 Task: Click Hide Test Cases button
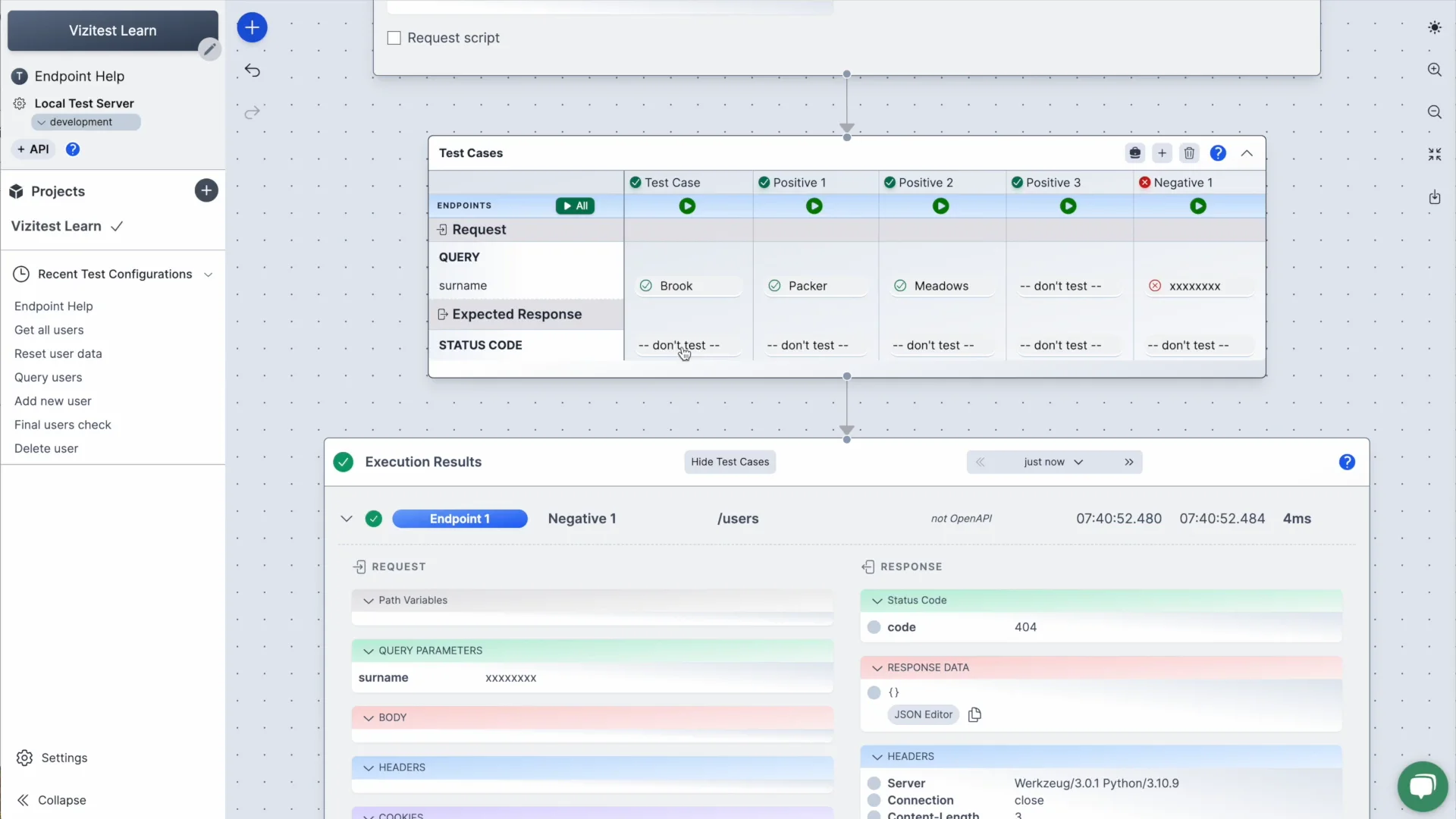tap(730, 462)
